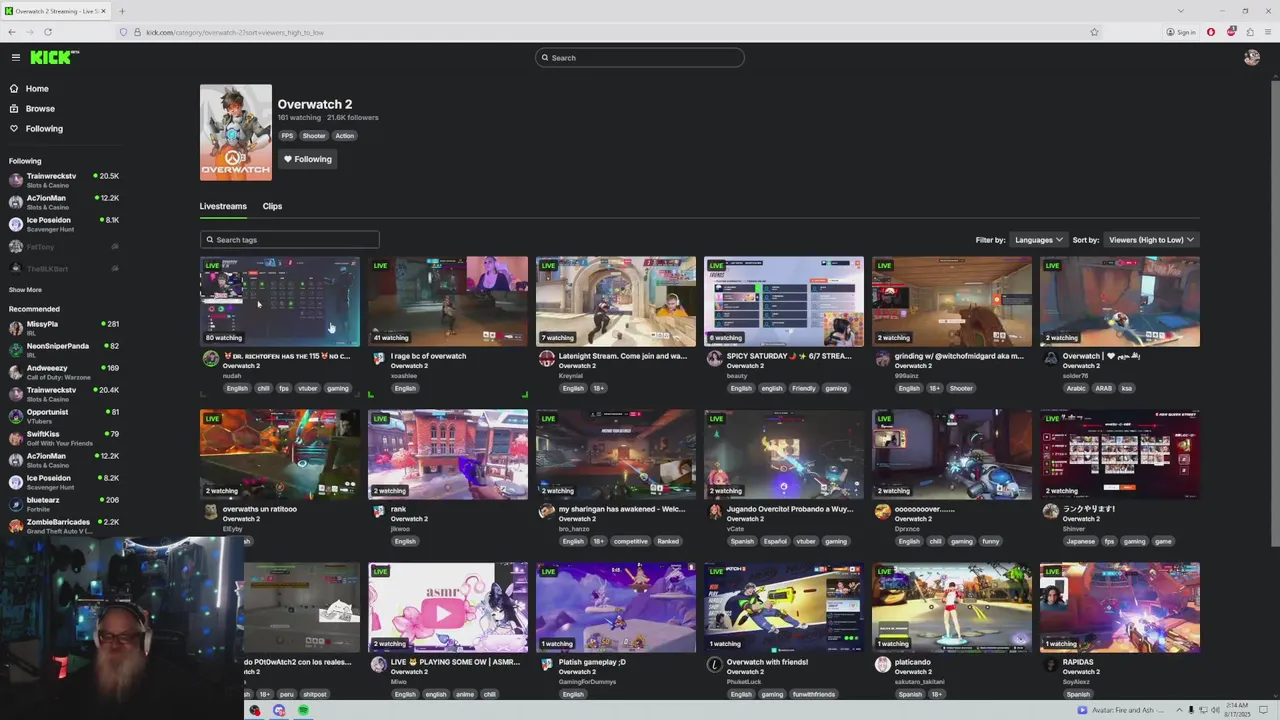Click the Shooter category tag
The width and height of the screenshot is (1280, 720).
click(x=314, y=136)
